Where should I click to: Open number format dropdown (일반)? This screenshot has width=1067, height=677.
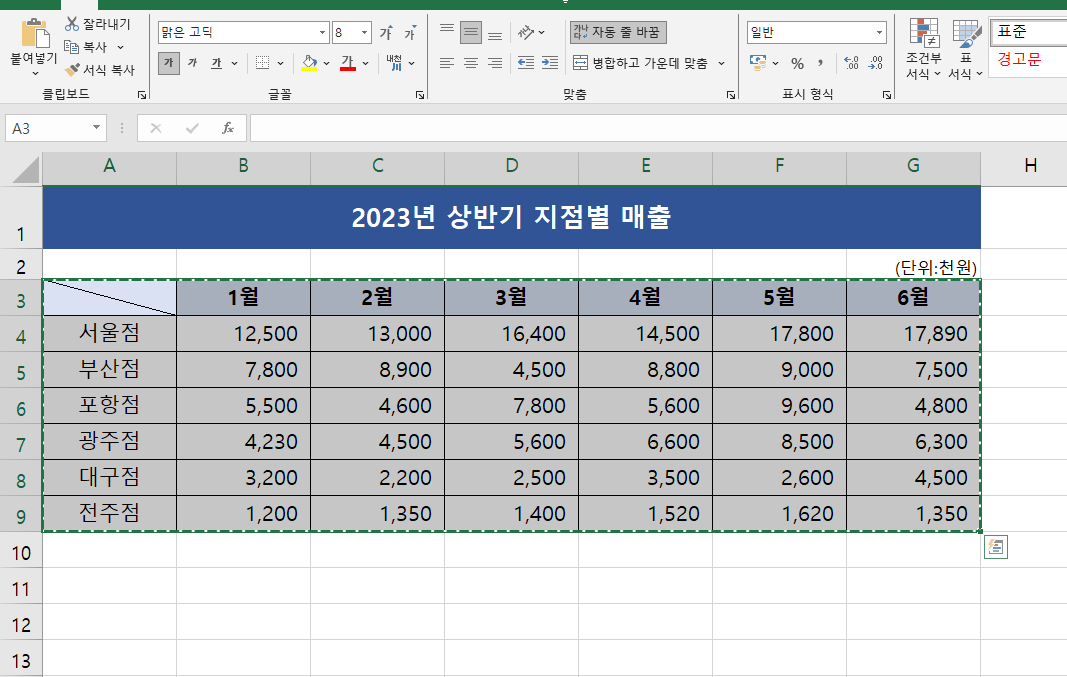pyautogui.click(x=879, y=32)
